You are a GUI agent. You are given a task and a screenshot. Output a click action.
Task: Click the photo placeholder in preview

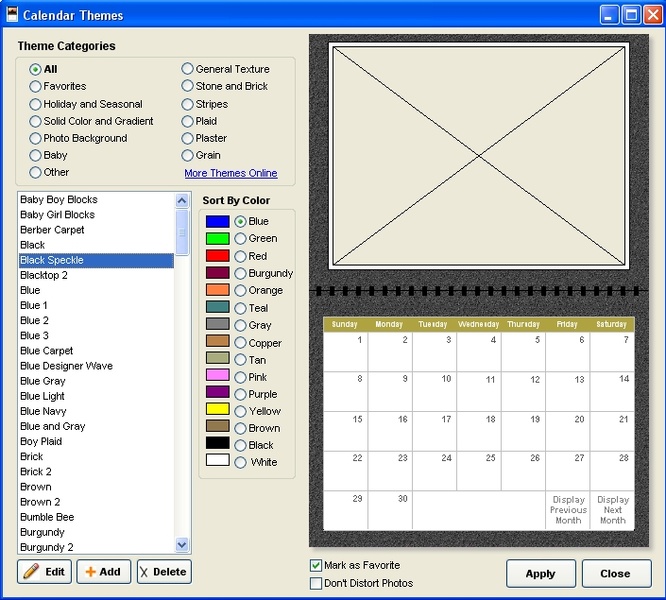479,156
